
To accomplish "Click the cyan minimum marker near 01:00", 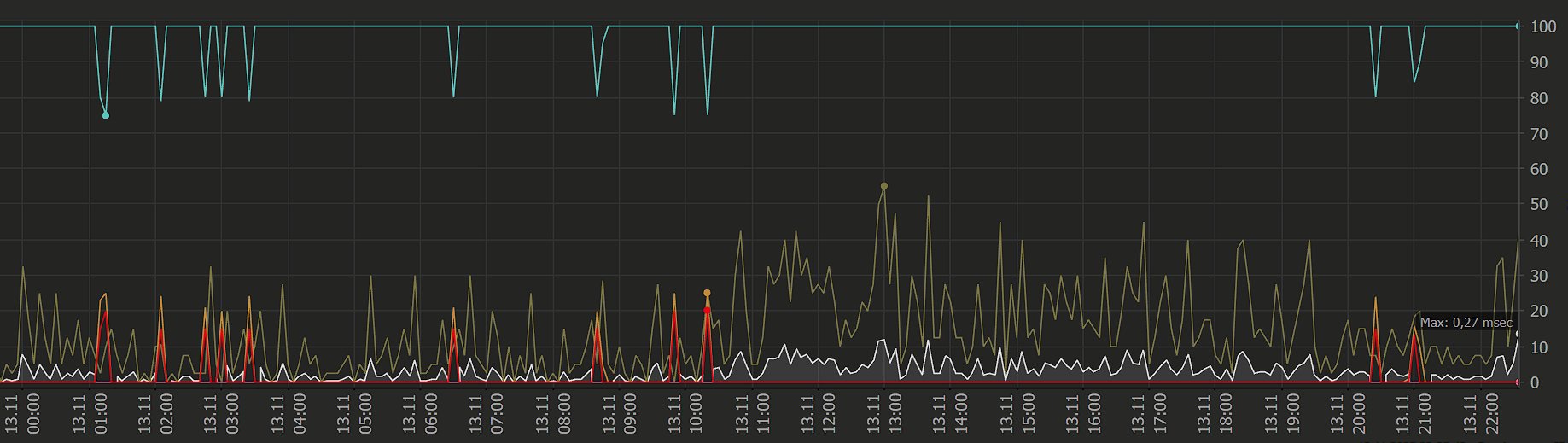I will [106, 115].
